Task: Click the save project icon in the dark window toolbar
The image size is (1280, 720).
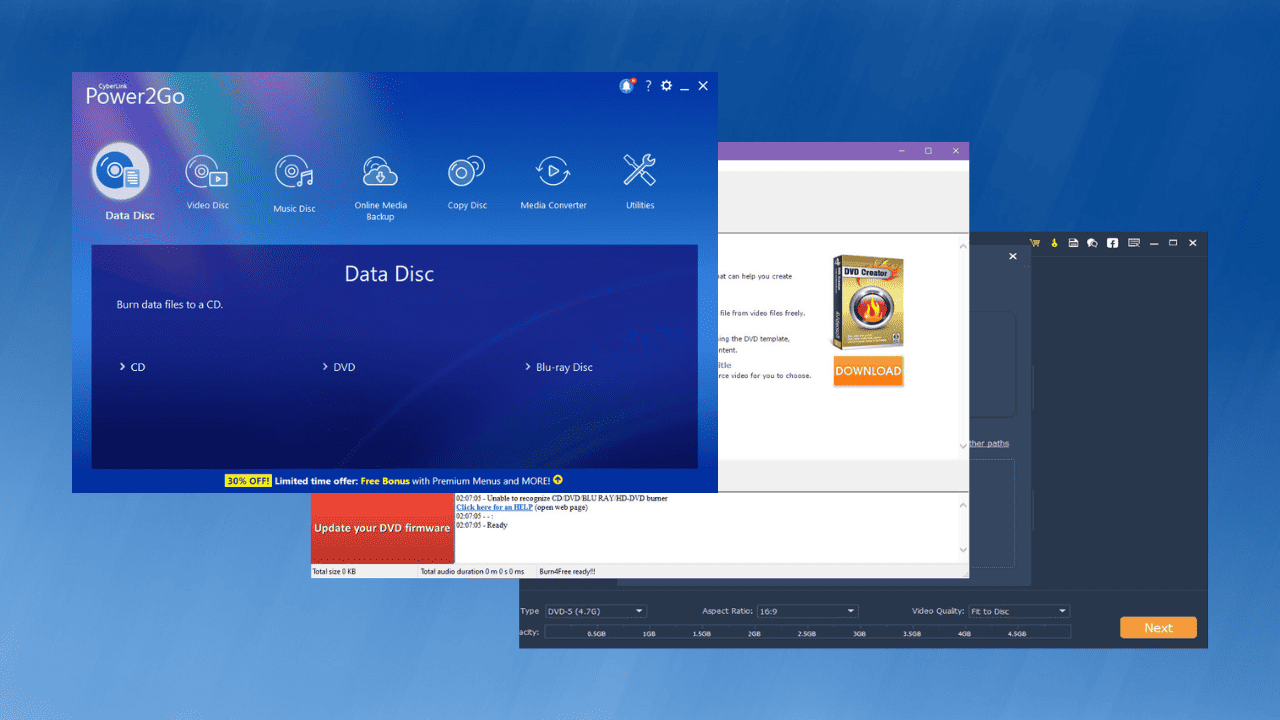Action: click(x=1073, y=242)
